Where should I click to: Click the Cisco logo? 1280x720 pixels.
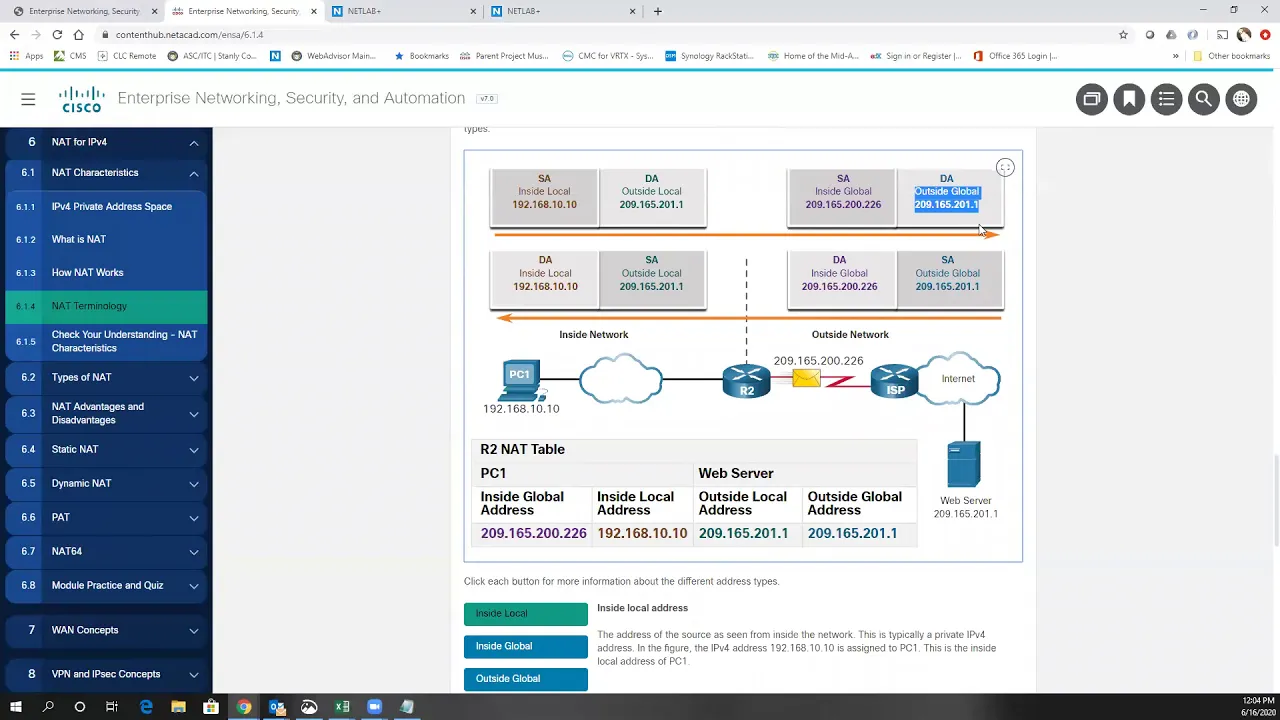[82, 99]
